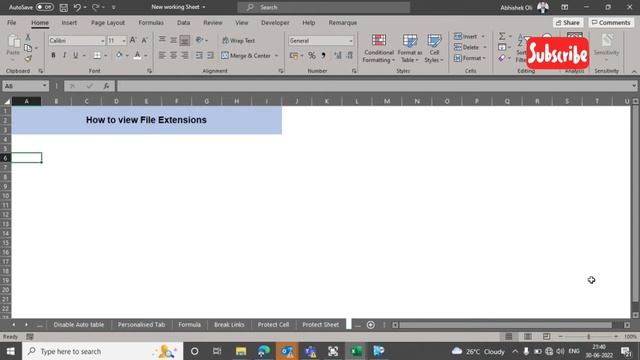The image size is (640, 360).
Task: Toggle Bold formatting
Action: tap(53, 55)
